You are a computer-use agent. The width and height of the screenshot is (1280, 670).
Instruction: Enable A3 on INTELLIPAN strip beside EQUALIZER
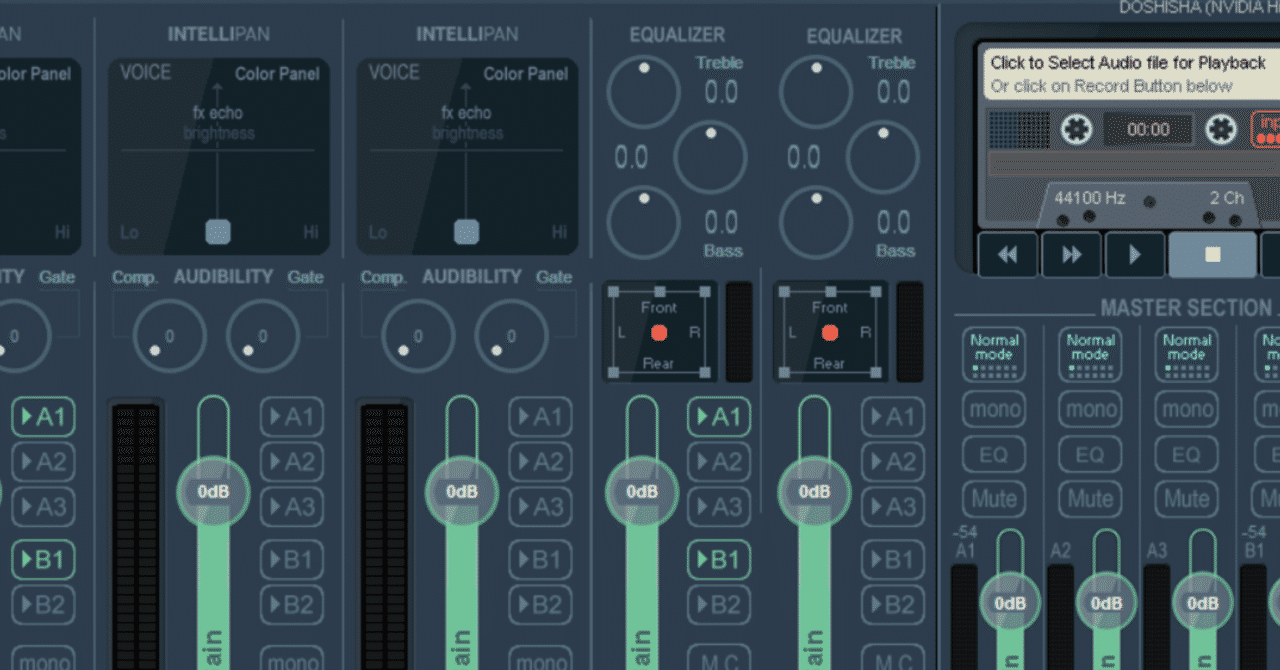click(x=540, y=506)
